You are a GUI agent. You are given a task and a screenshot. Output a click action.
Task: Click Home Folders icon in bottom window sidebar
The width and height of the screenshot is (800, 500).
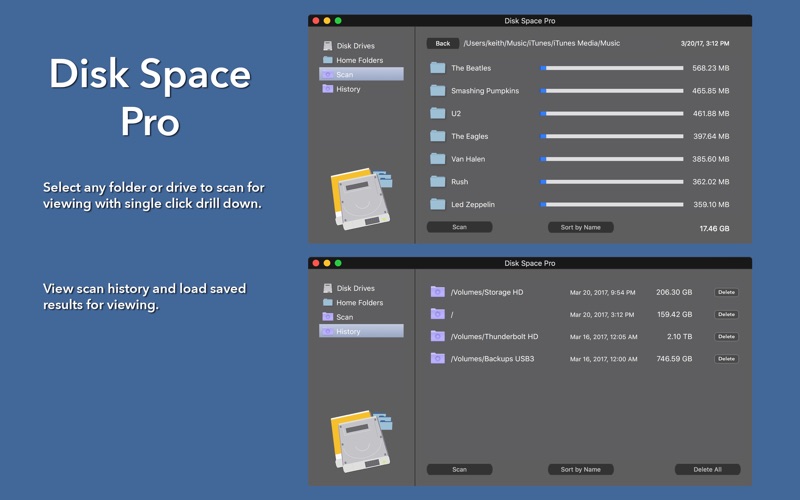tap(328, 302)
